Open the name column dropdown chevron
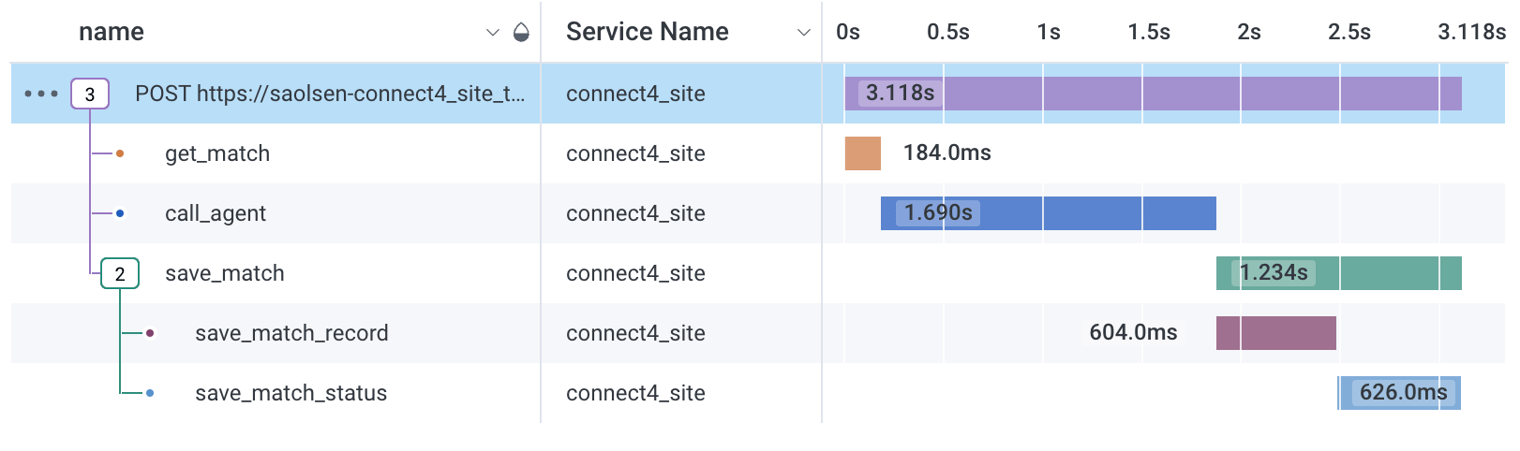The height and width of the screenshot is (451, 1520). pos(492,33)
